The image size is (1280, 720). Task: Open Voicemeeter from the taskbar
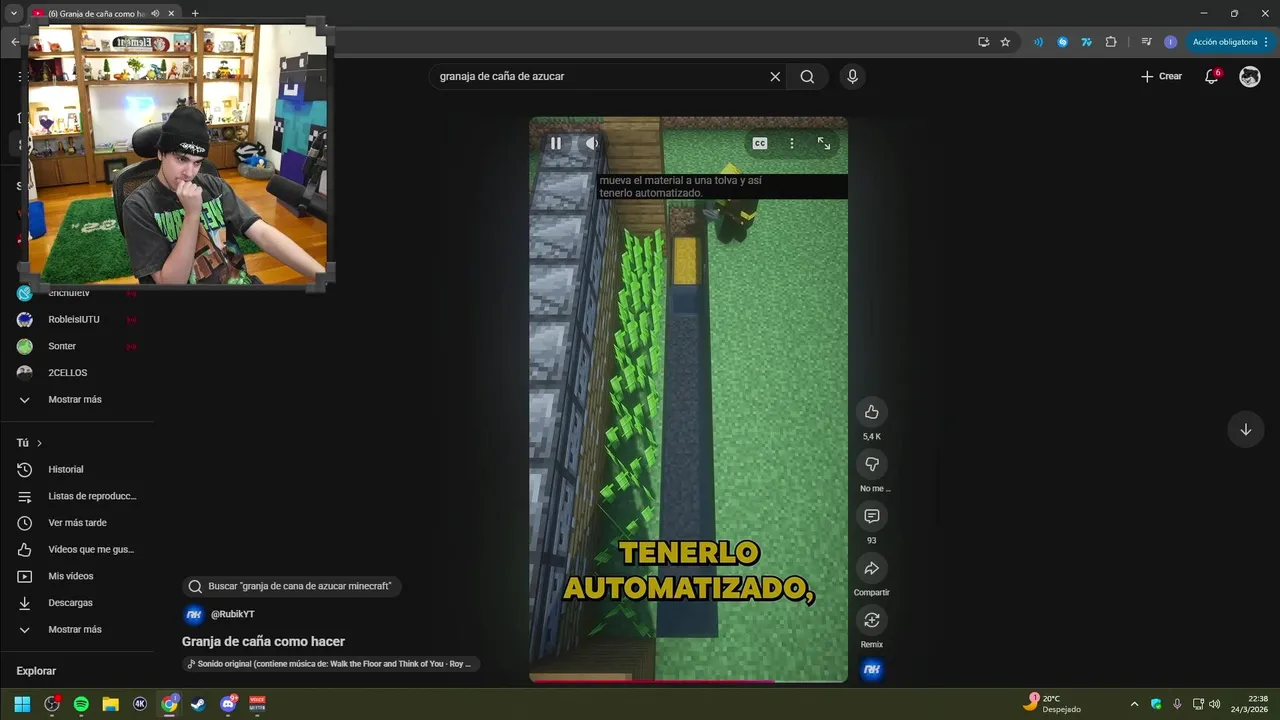point(257,704)
